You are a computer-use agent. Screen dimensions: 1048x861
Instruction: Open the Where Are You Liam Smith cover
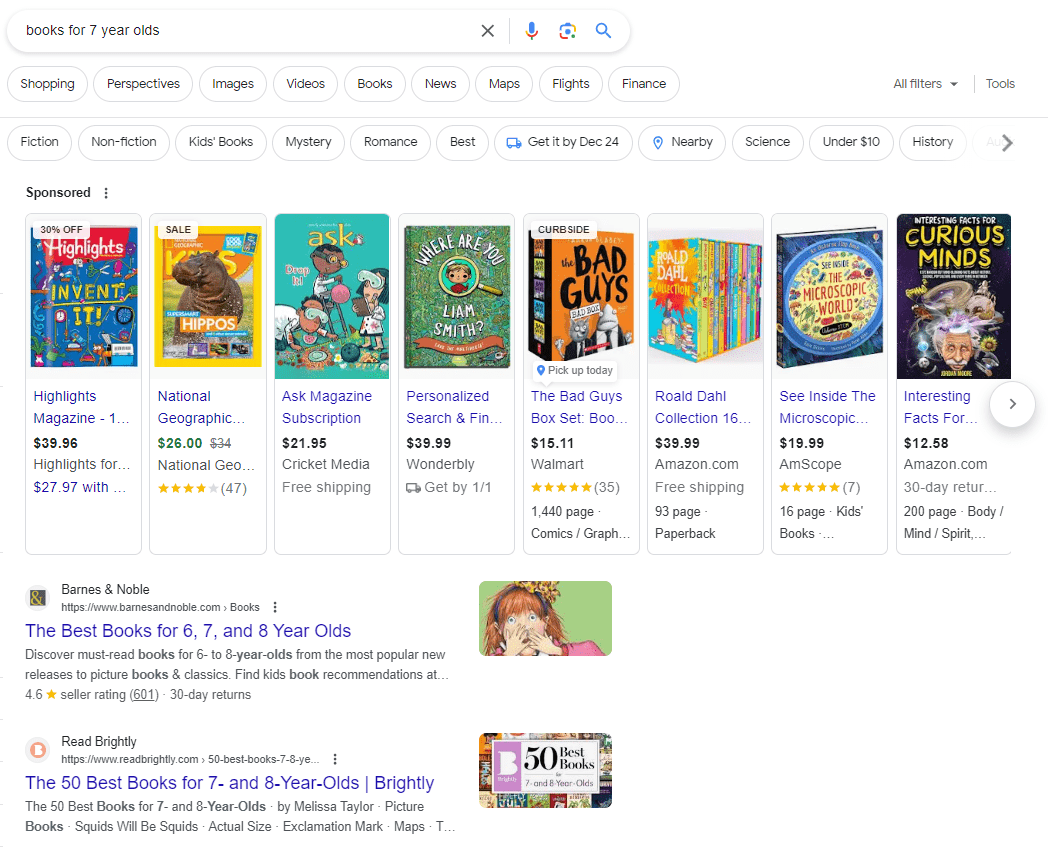coord(456,296)
